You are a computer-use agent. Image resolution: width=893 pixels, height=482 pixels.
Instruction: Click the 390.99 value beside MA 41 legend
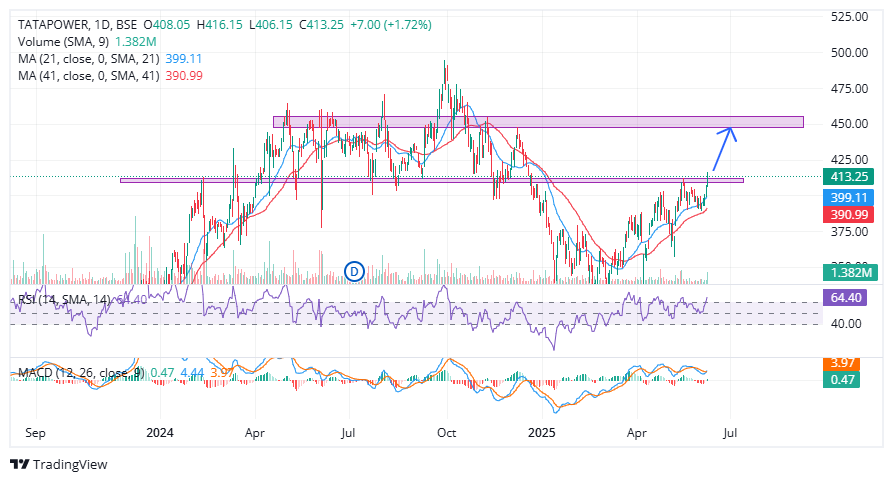coord(184,76)
